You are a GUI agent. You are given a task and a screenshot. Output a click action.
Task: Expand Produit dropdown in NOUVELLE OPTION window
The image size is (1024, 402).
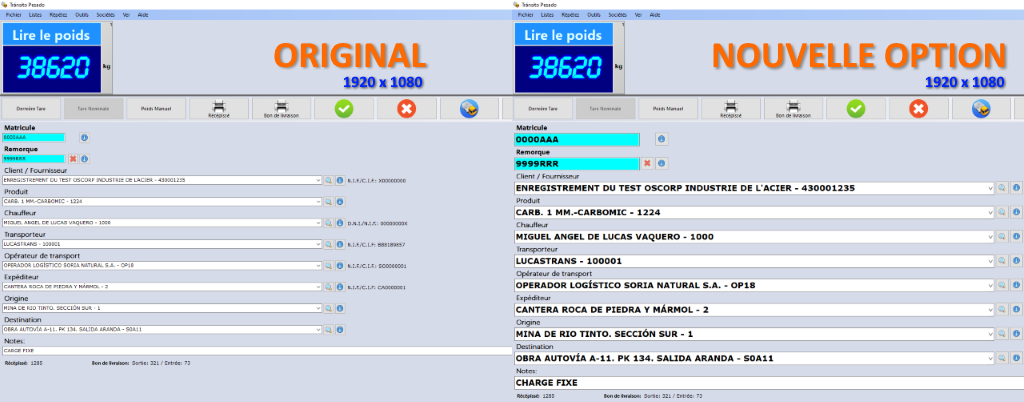[991, 212]
